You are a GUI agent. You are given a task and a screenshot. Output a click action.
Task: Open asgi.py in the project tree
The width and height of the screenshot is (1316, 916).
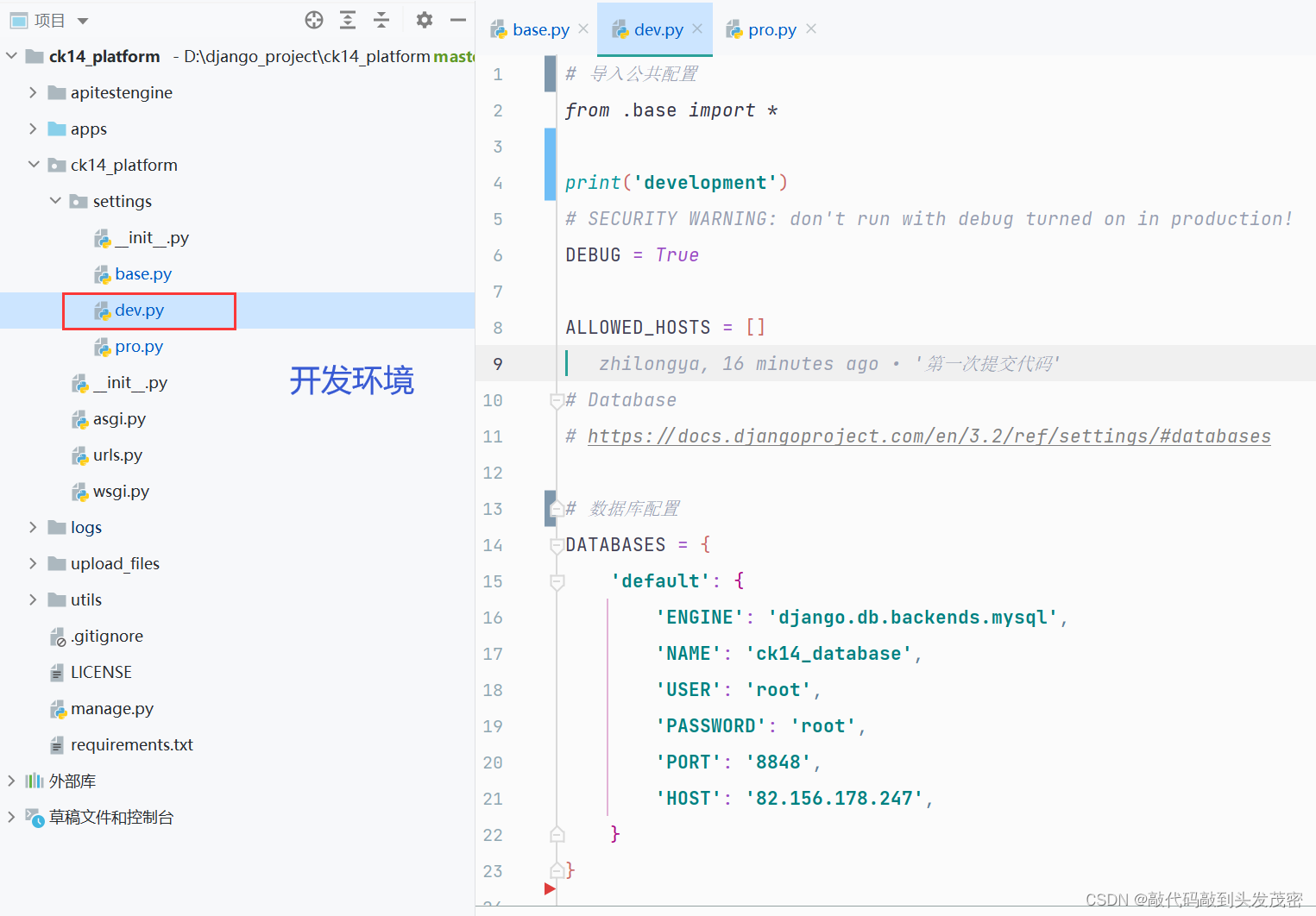point(109,418)
